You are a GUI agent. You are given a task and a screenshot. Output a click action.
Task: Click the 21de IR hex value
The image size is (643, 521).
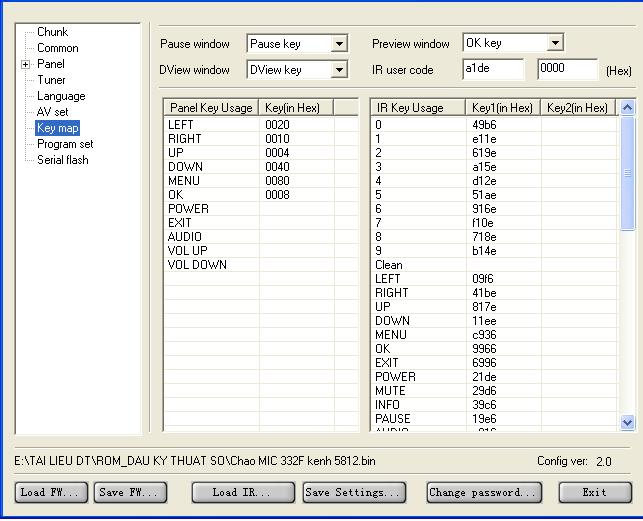pyautogui.click(x=484, y=377)
